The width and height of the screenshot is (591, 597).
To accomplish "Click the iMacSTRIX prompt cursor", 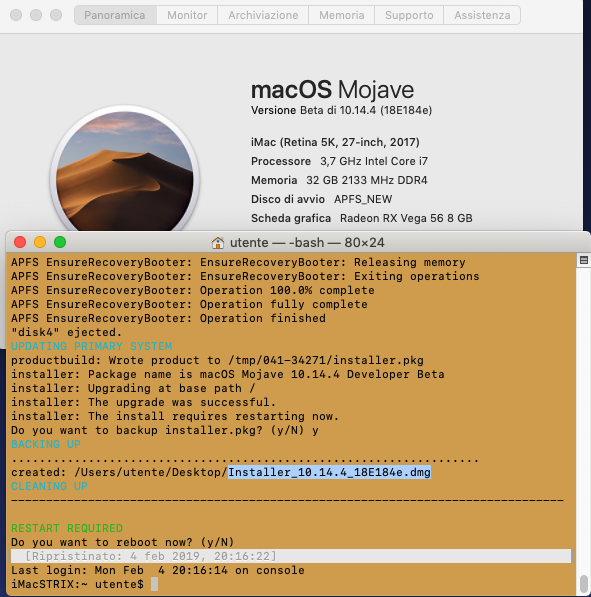I will coord(154,584).
